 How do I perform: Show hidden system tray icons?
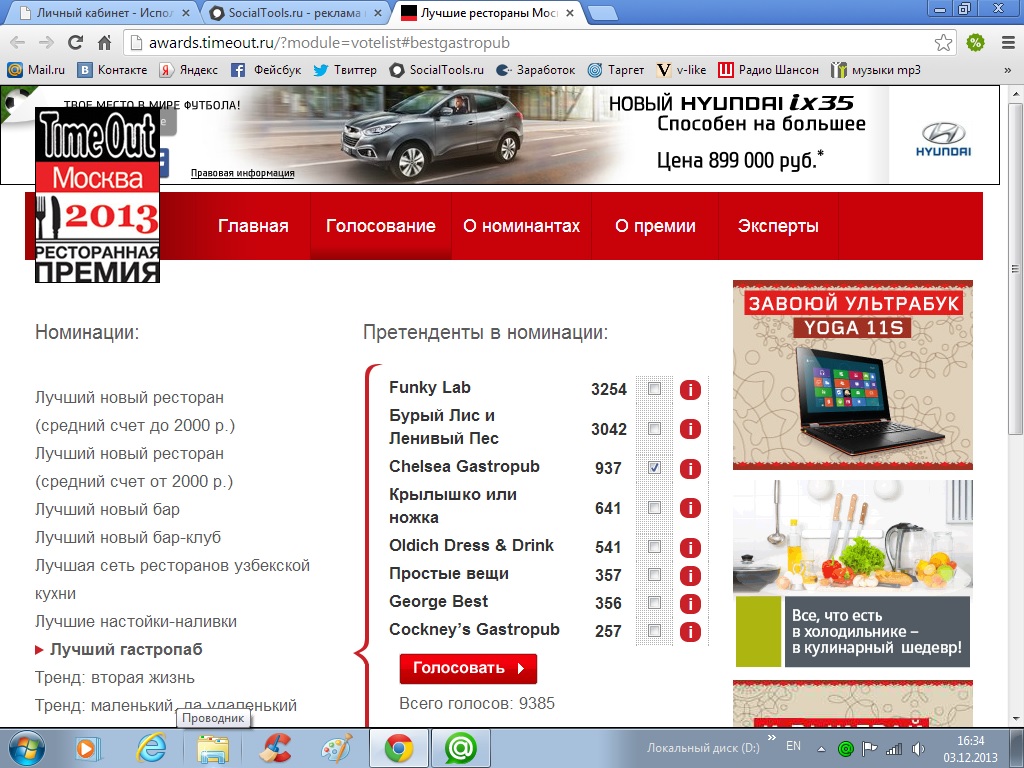(x=822, y=749)
